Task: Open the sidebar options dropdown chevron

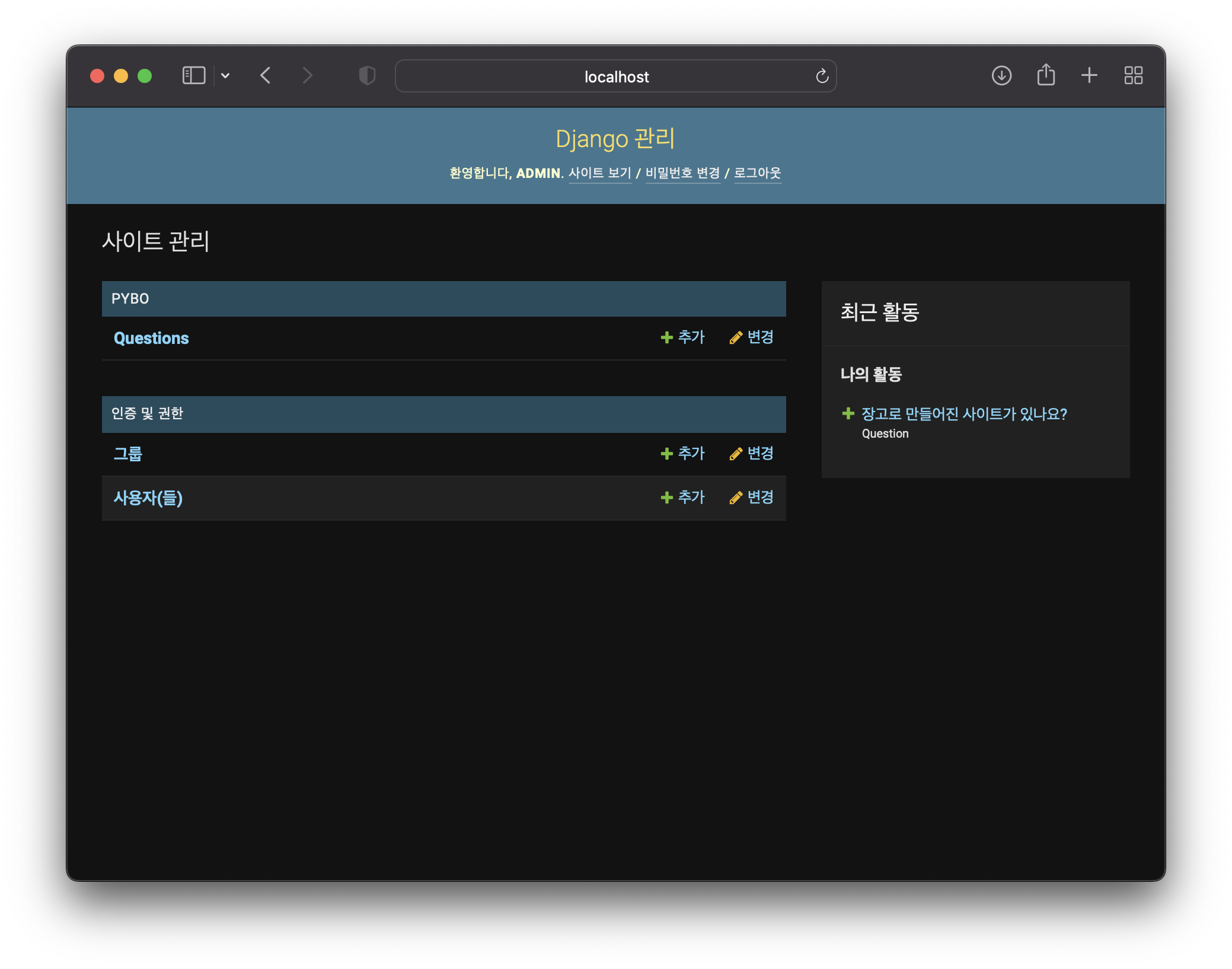Action: [x=225, y=76]
